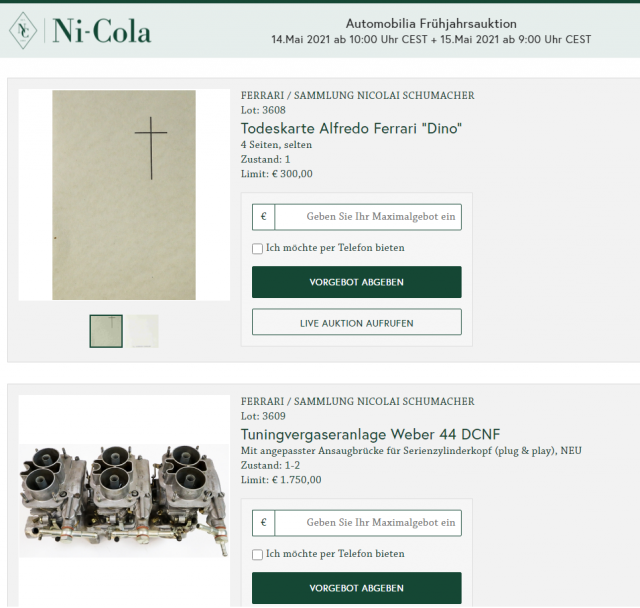Click Ferrari / Sammlung Nicolai Schumacher above lot 3608
The width and height of the screenshot is (640, 608).
point(357,96)
